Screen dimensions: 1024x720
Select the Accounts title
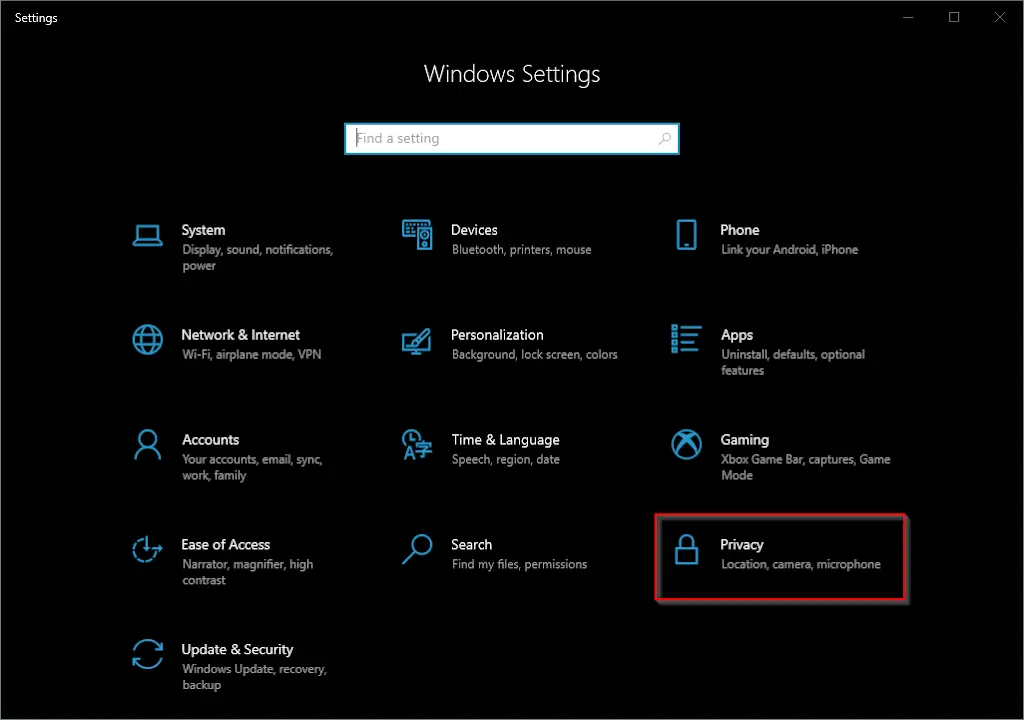pos(210,440)
